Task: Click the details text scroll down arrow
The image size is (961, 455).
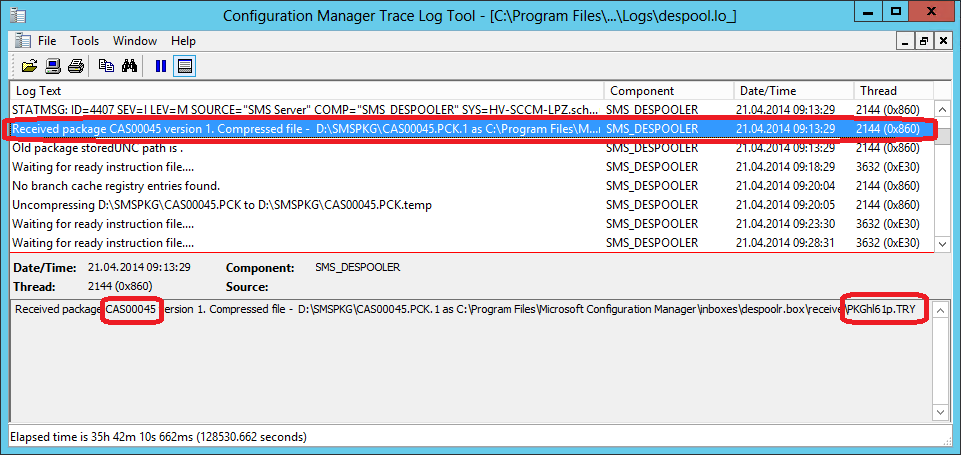Action: (941, 411)
